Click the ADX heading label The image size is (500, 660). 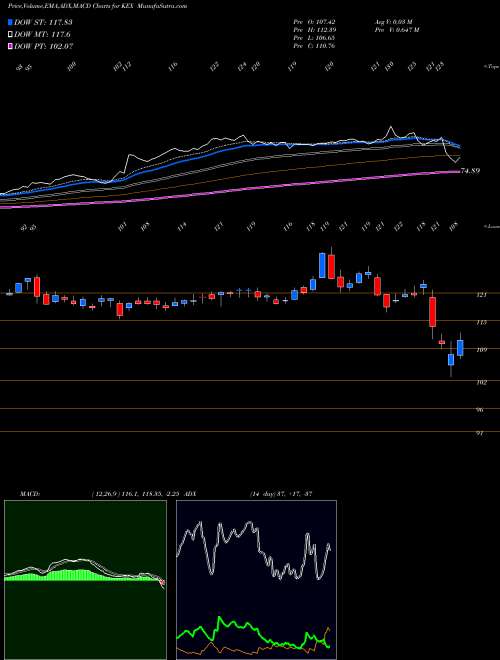[190, 493]
